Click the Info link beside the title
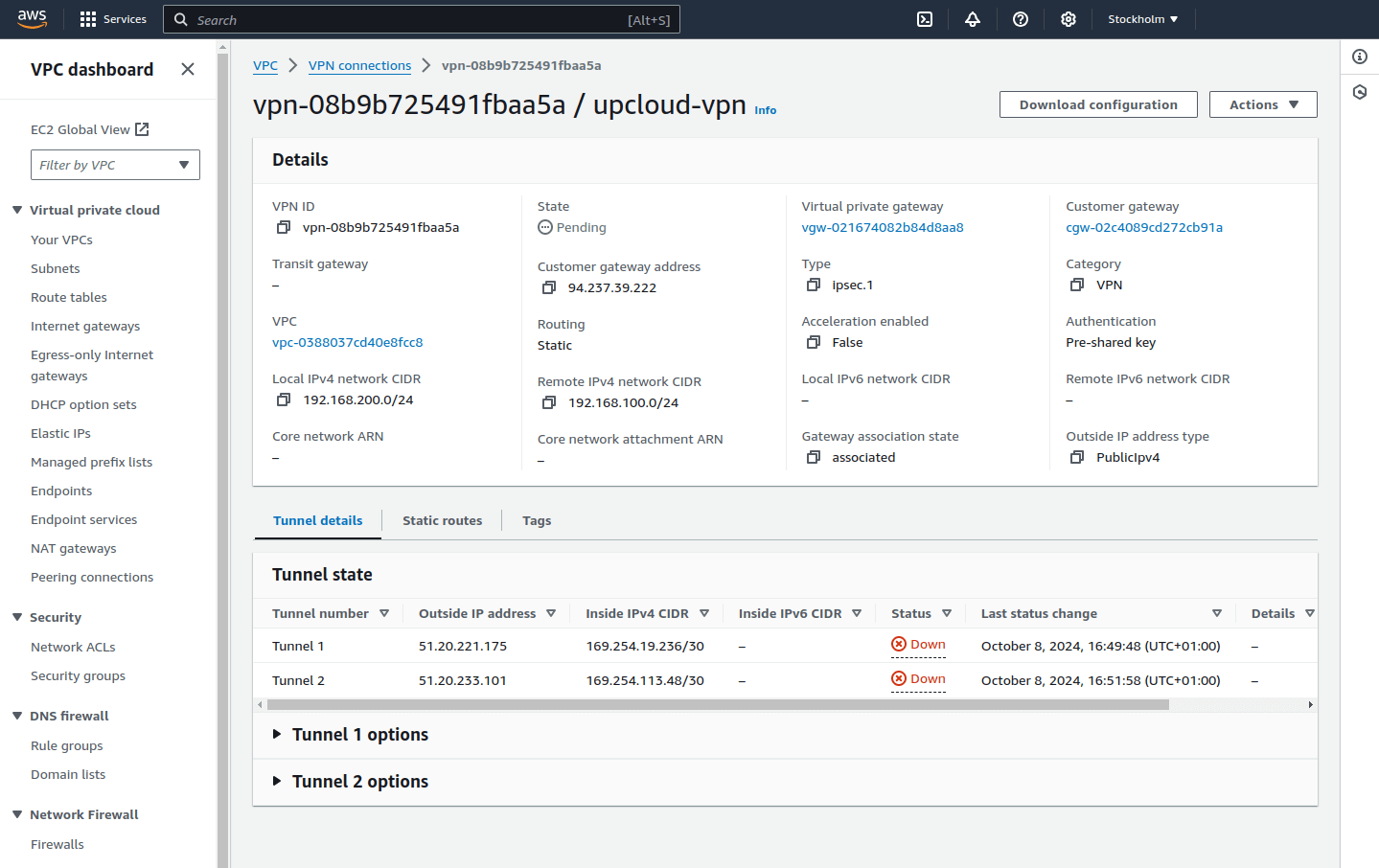The image size is (1379, 868). click(766, 110)
